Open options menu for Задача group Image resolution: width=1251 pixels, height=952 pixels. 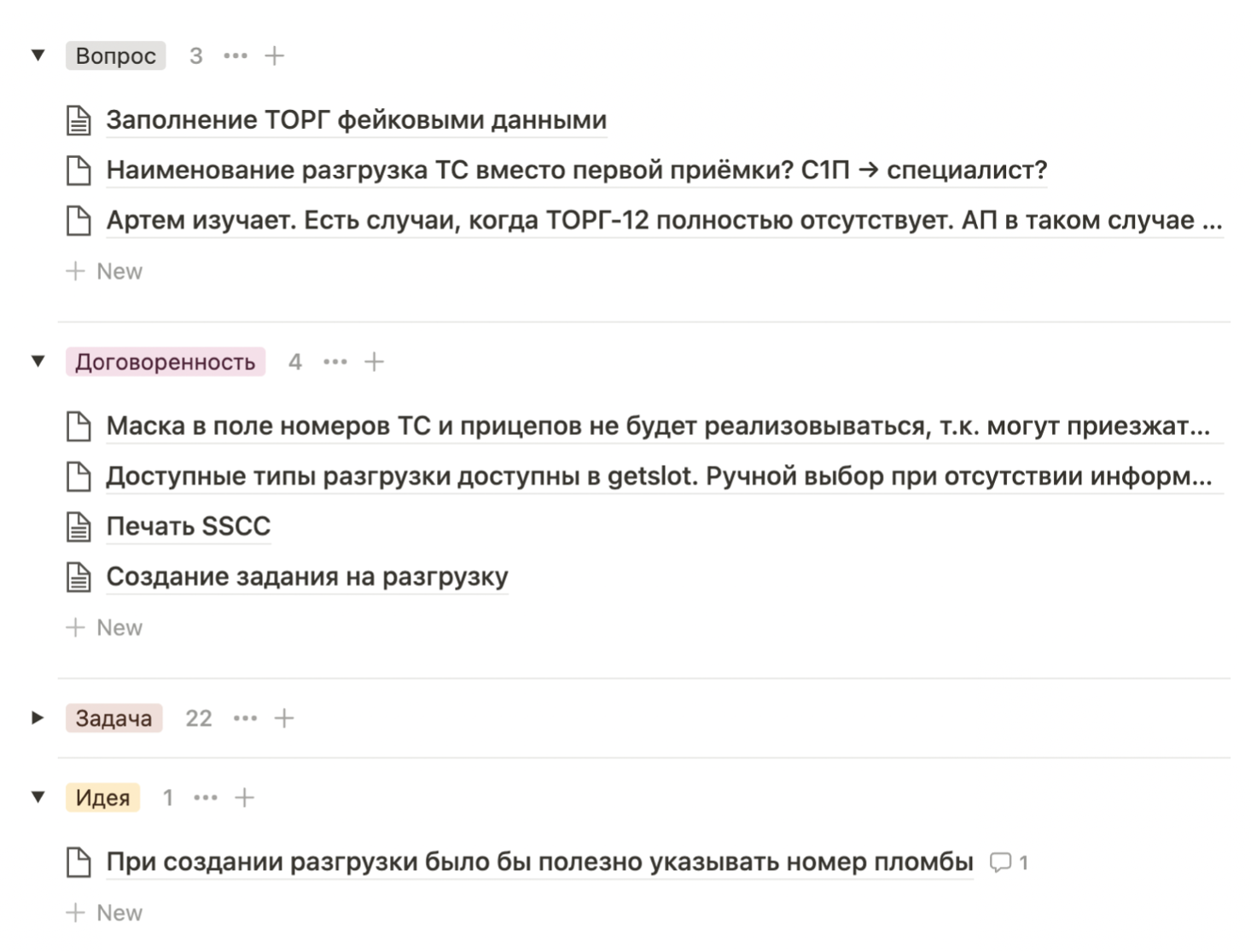click(x=246, y=719)
